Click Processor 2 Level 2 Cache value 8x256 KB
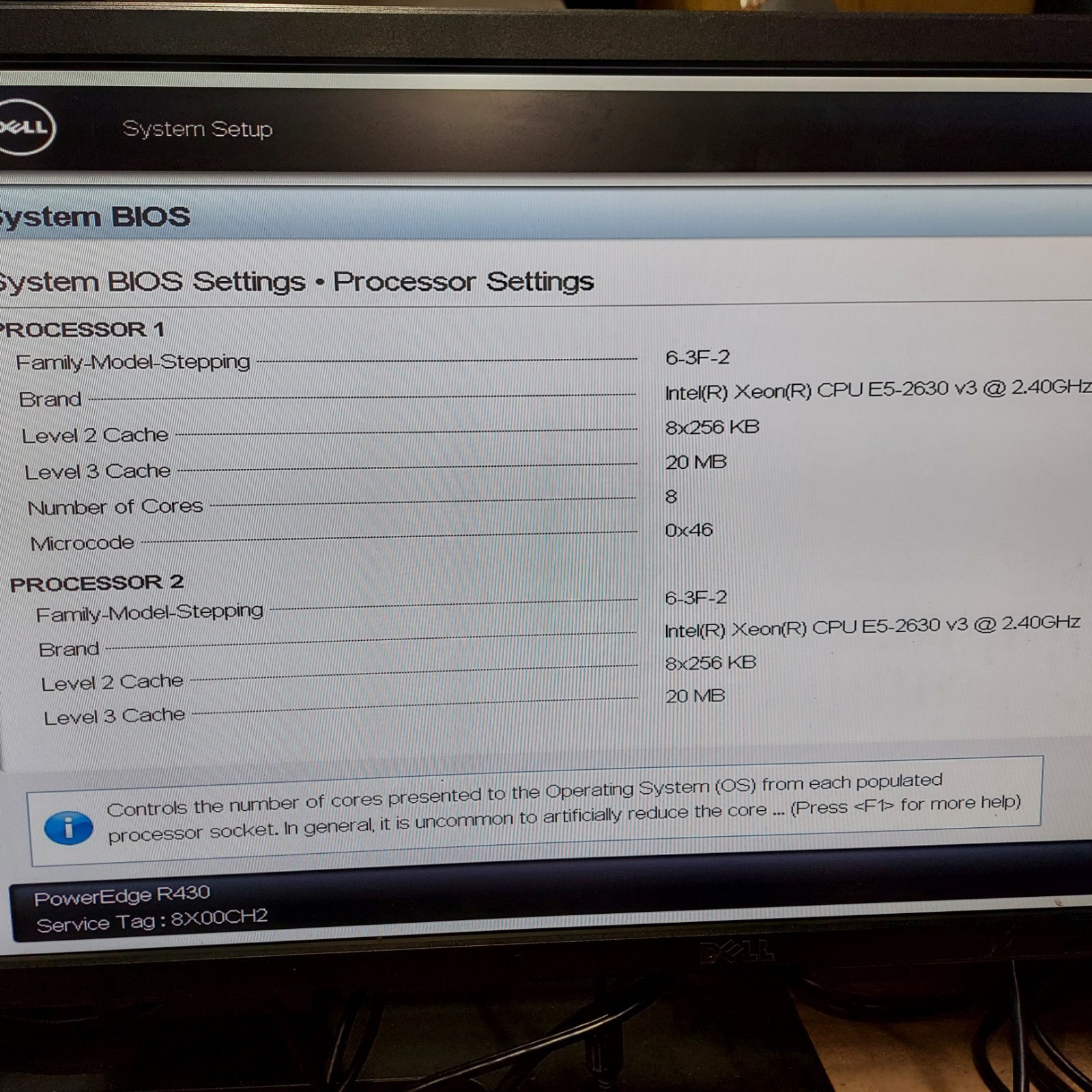Viewport: 1092px width, 1092px height. pos(710,663)
